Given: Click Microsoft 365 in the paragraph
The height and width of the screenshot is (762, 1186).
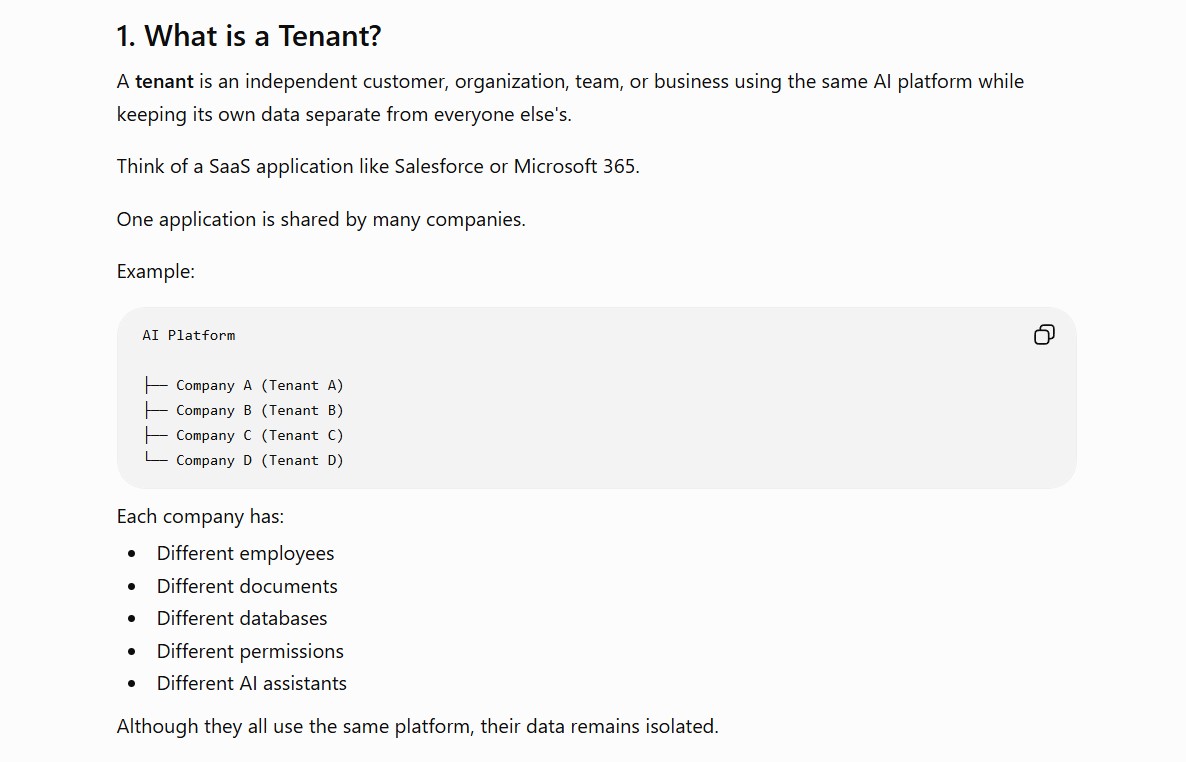Looking at the screenshot, I should coord(575,166).
